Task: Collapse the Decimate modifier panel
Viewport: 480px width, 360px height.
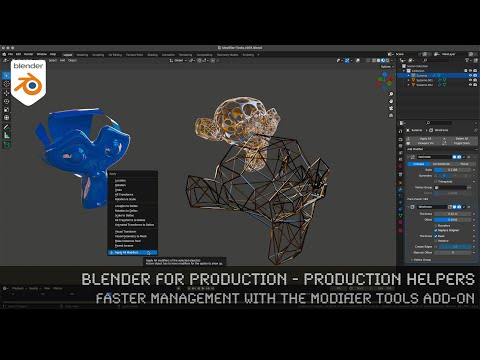Action: pos(408,157)
